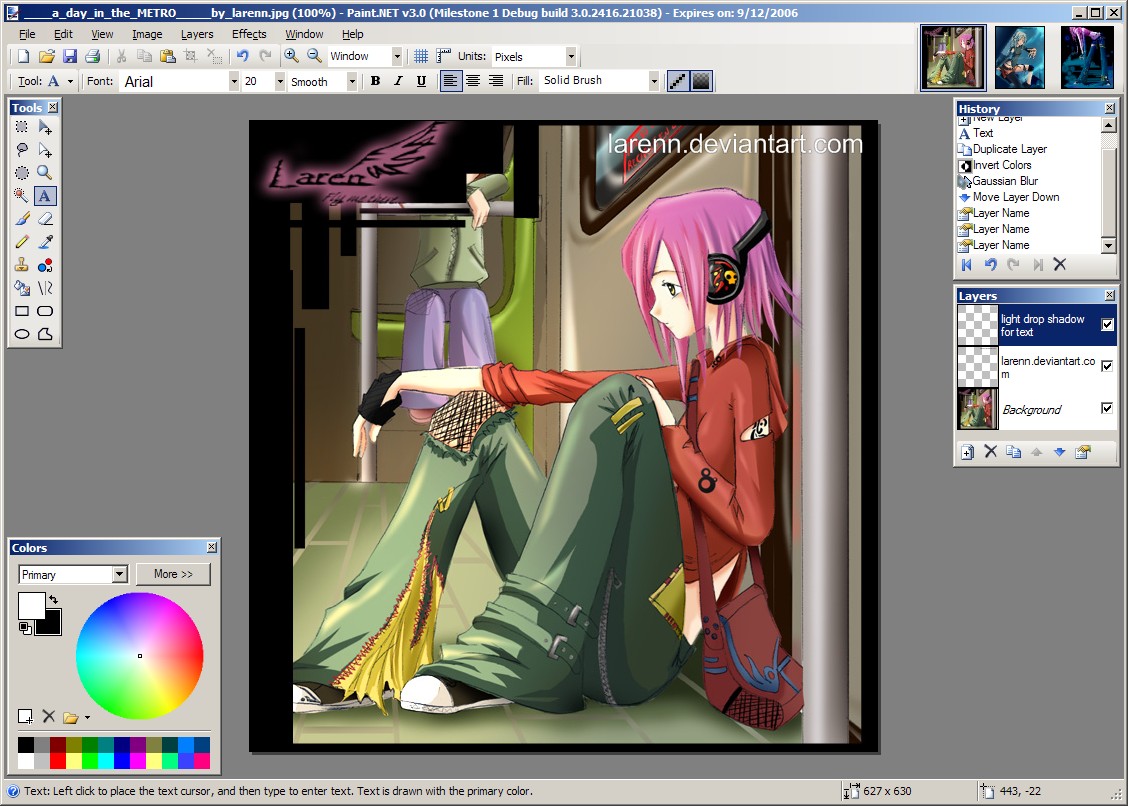
Task: Select the Rectangle Select tool
Action: [x=22, y=127]
